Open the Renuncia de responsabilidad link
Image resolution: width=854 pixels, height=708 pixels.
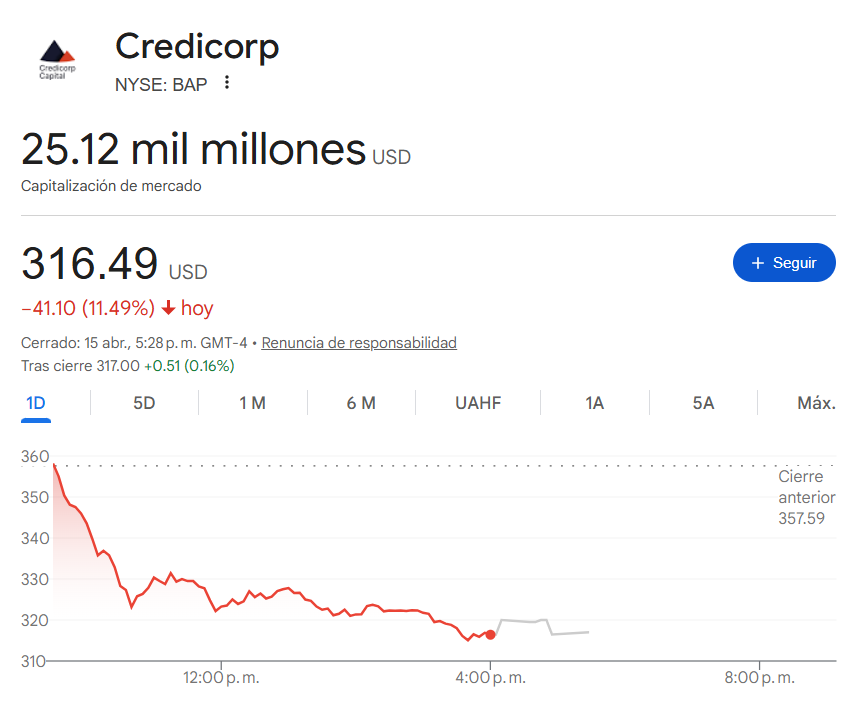pyautogui.click(x=359, y=343)
